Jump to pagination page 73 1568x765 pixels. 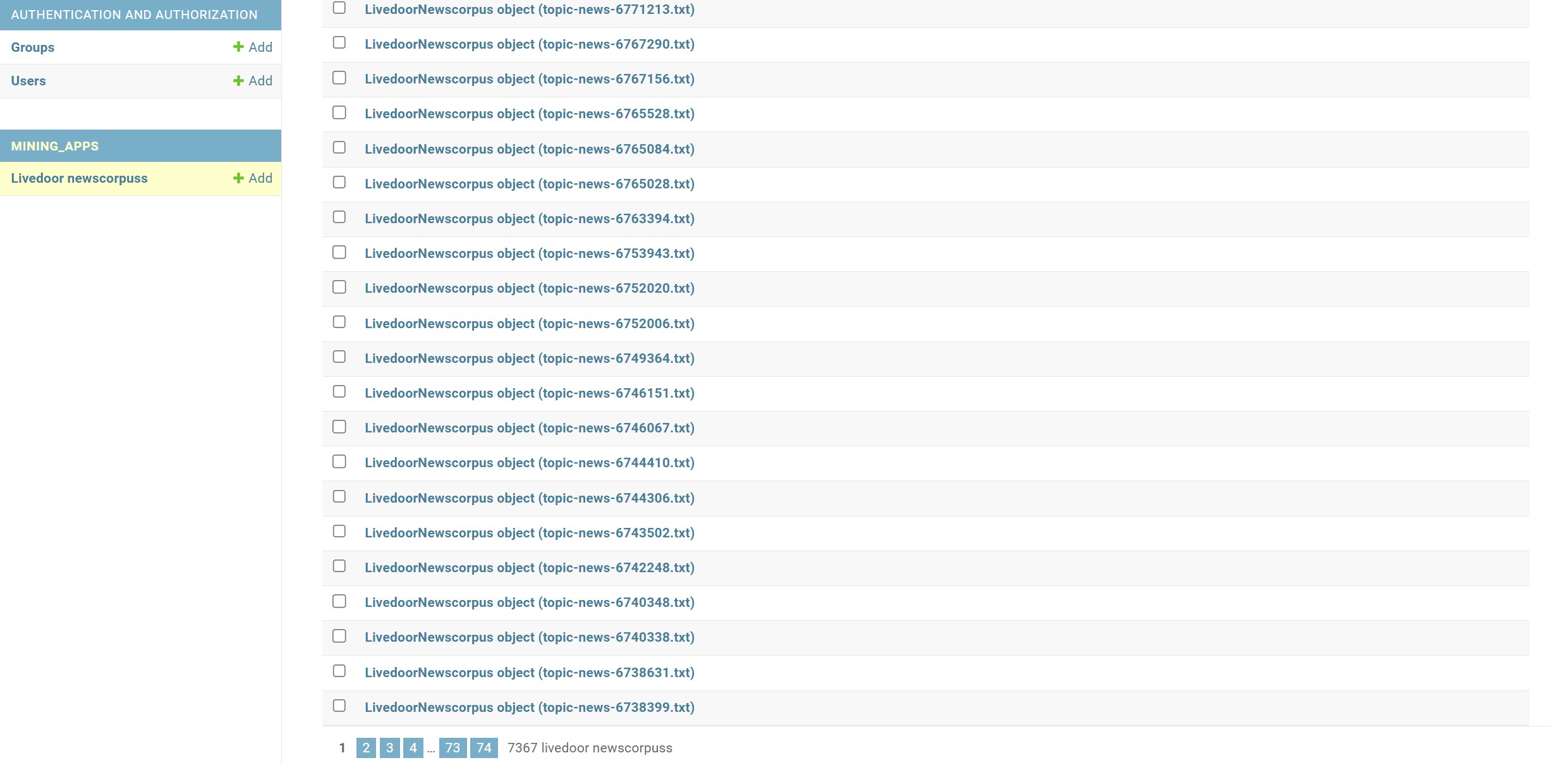coord(453,748)
